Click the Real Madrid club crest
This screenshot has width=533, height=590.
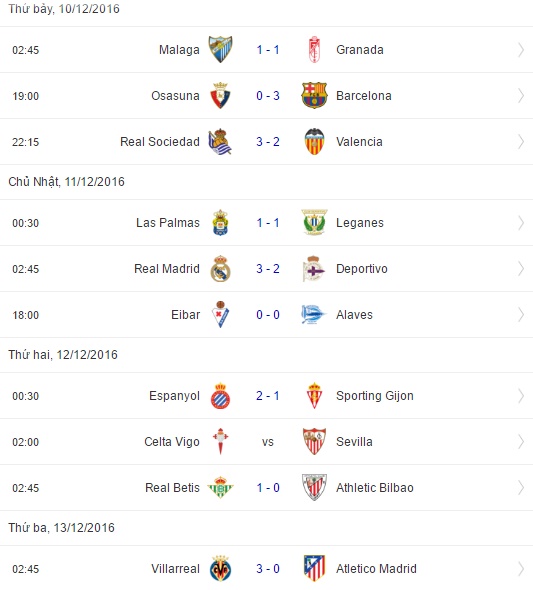pyautogui.click(x=220, y=269)
